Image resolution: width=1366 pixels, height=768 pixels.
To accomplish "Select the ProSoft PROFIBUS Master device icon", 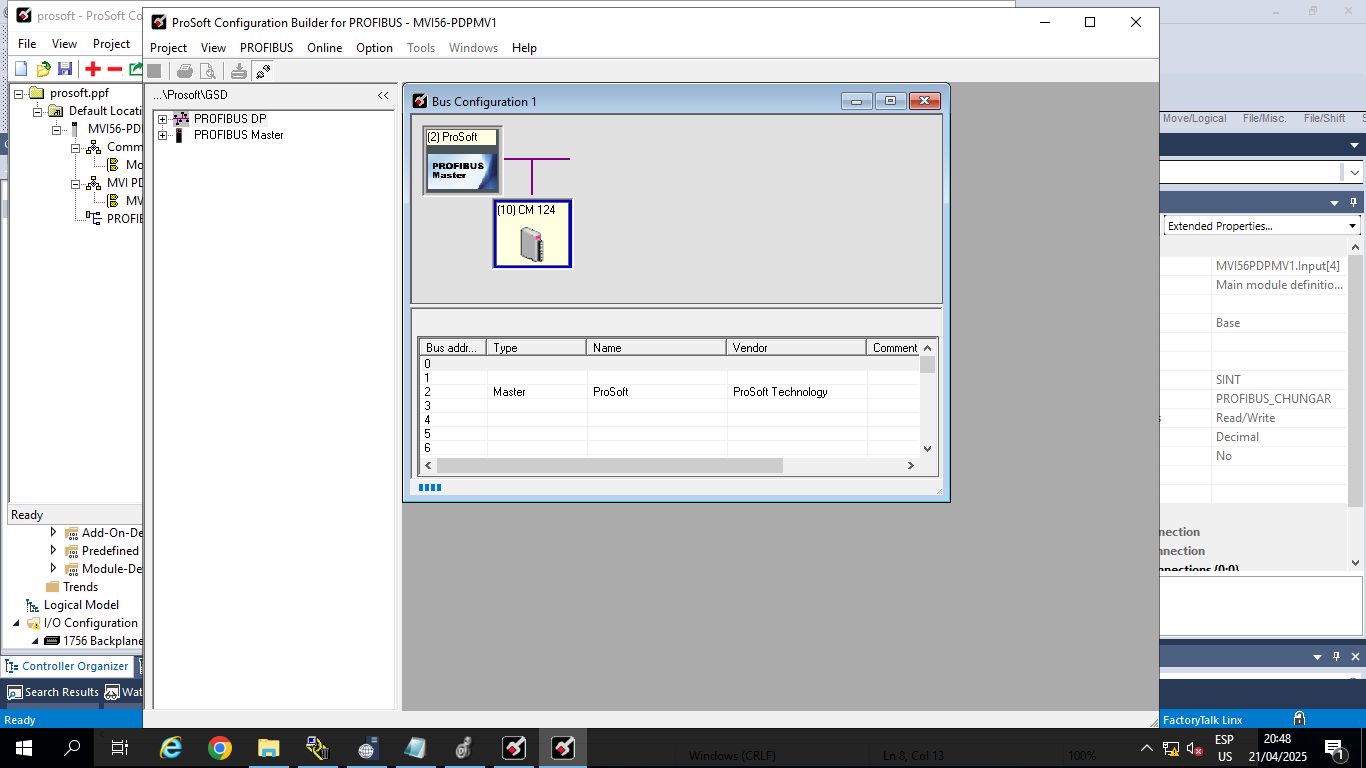I will pyautogui.click(x=462, y=161).
